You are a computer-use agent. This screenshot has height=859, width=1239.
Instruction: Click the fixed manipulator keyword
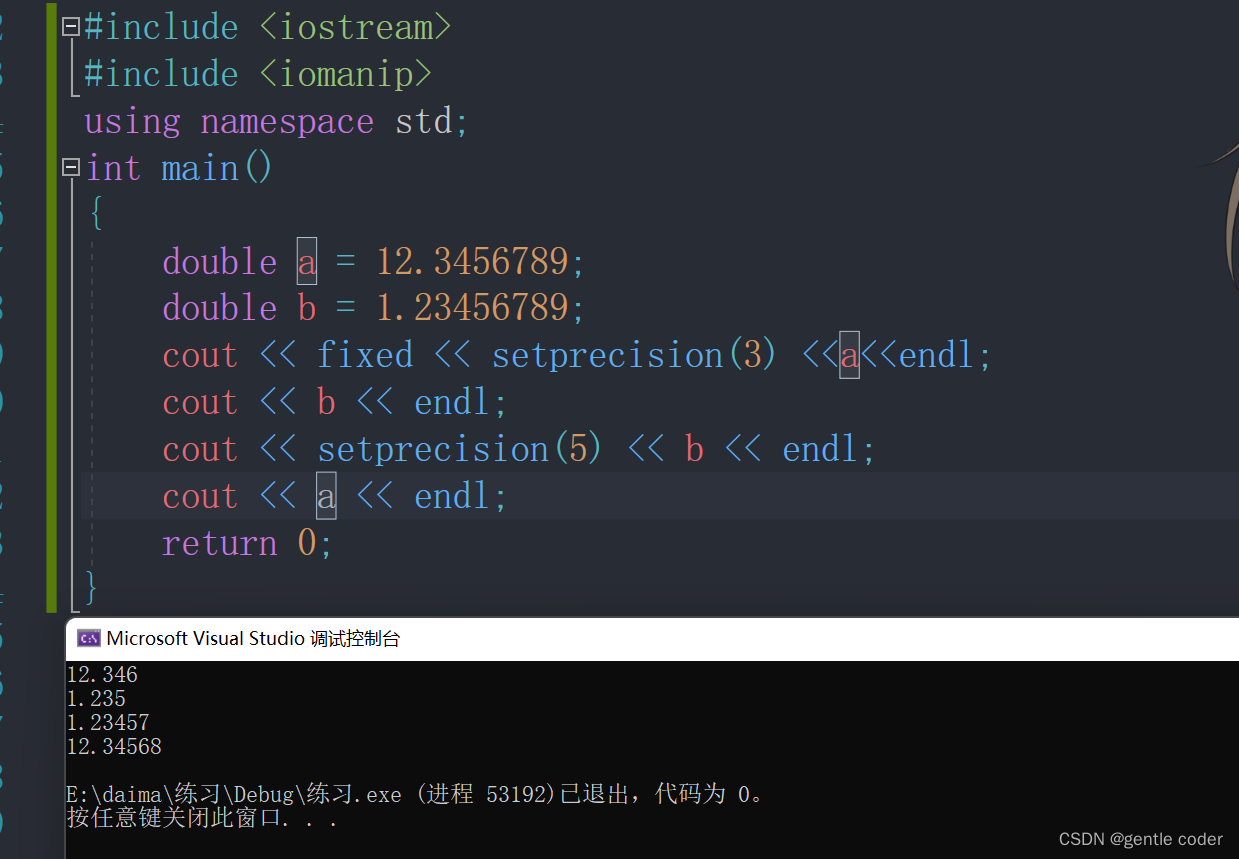364,354
